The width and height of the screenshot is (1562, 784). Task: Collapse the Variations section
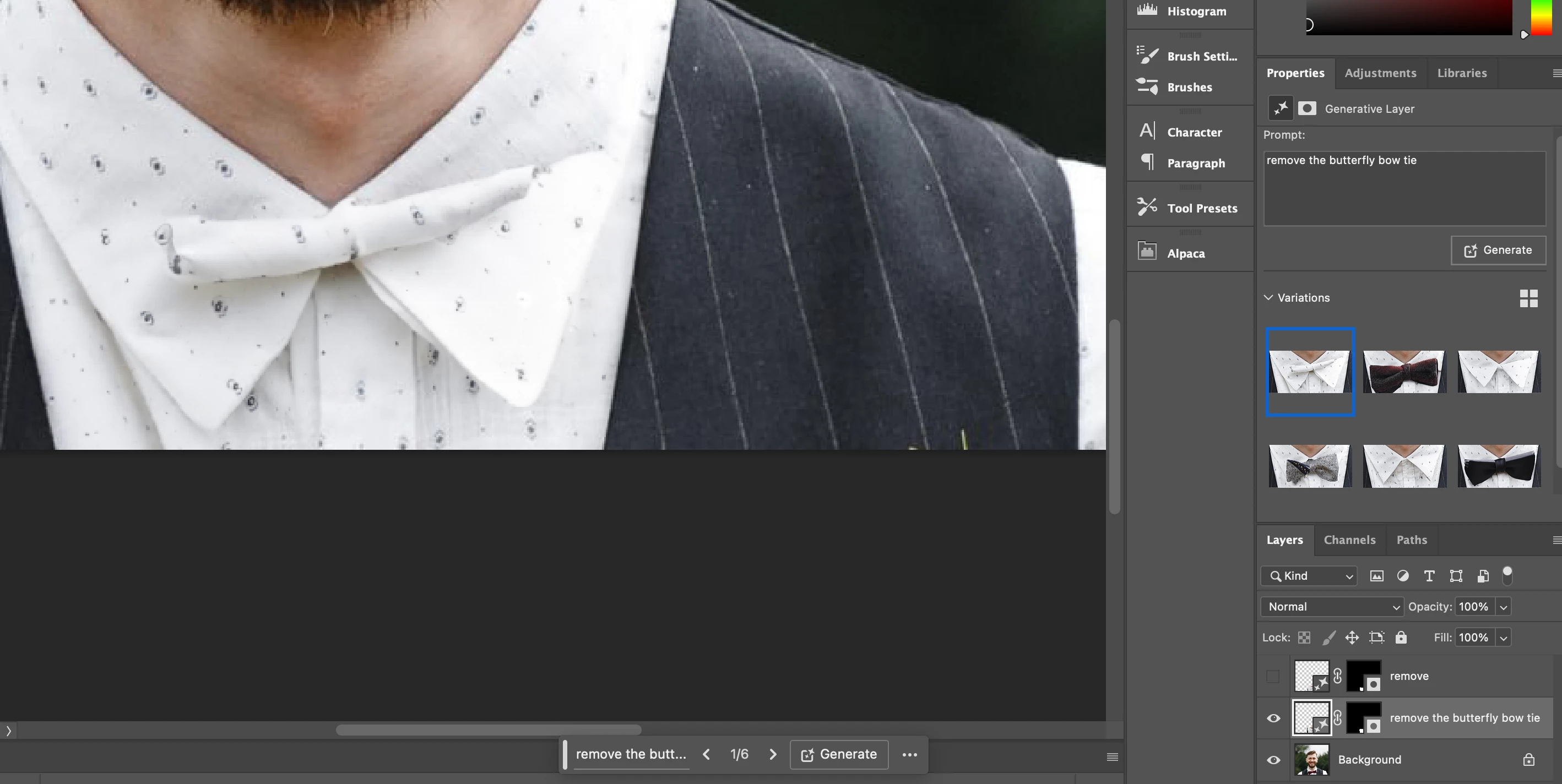point(1268,298)
